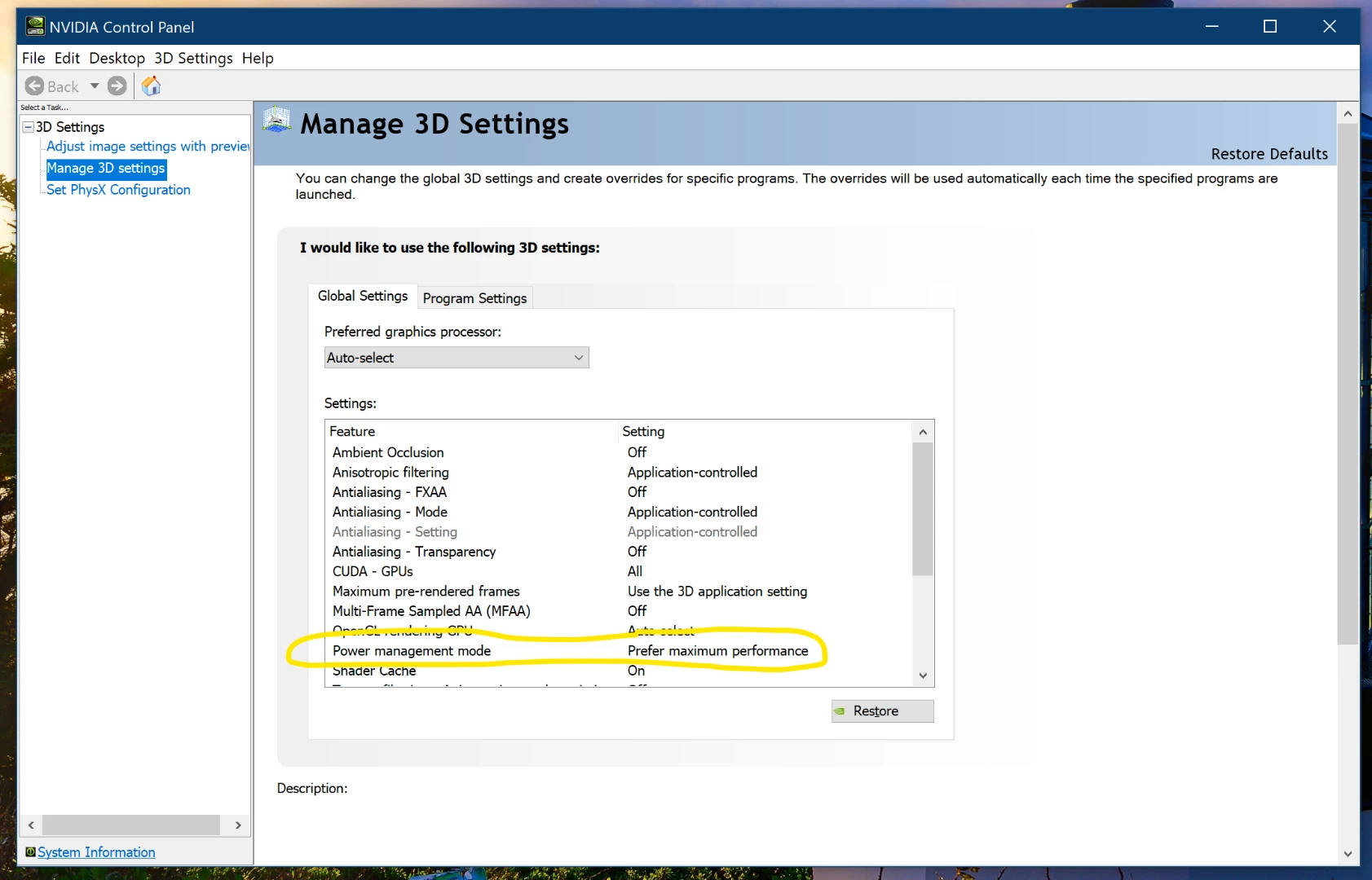This screenshot has width=1372, height=880.
Task: Click task pane scroll right arrow
Action: [x=238, y=825]
